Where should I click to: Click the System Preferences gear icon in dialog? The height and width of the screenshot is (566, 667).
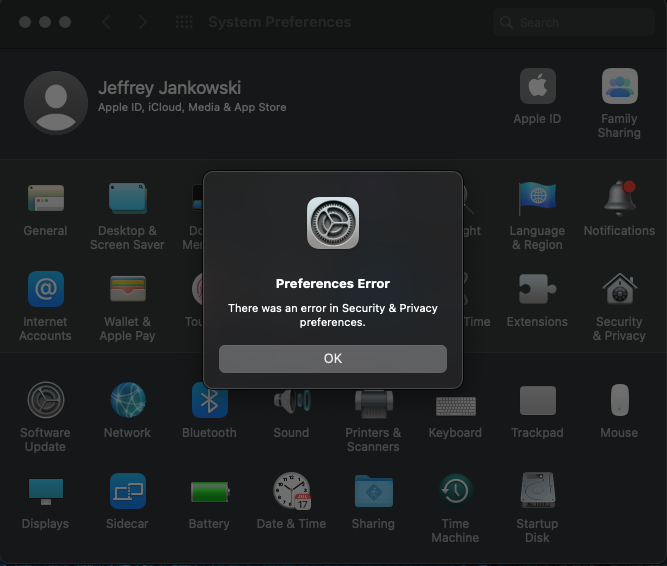[x=333, y=223]
